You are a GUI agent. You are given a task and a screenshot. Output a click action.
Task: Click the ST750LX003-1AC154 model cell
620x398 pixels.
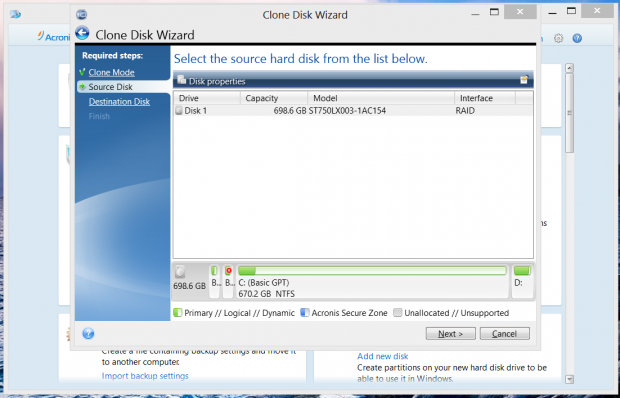pyautogui.click(x=347, y=111)
